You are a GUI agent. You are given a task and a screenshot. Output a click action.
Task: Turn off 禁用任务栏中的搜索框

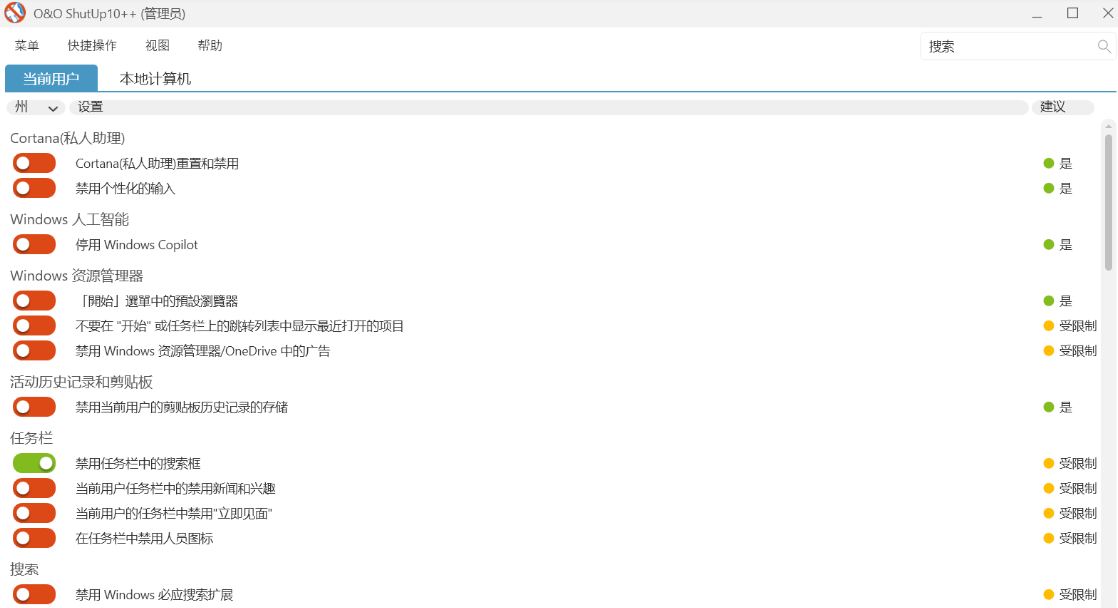(34, 463)
